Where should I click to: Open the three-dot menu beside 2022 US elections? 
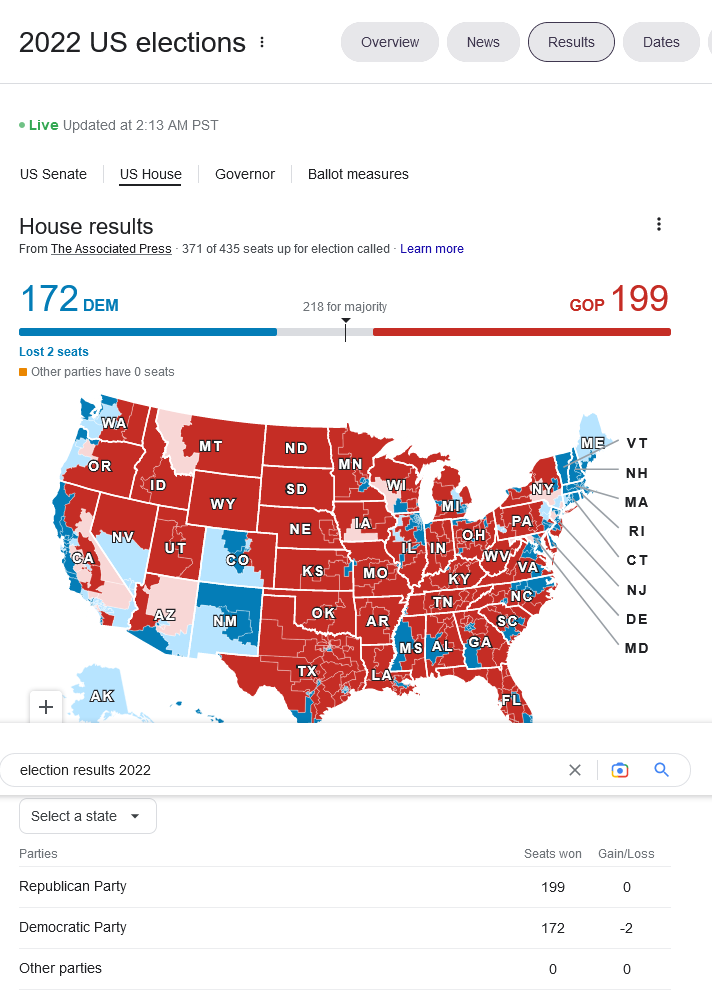click(262, 42)
